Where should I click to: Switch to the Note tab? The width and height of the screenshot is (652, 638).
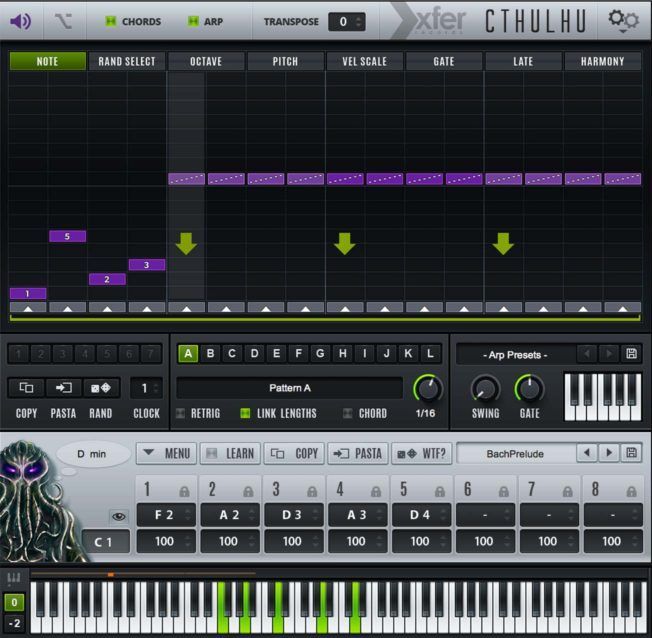pos(47,61)
